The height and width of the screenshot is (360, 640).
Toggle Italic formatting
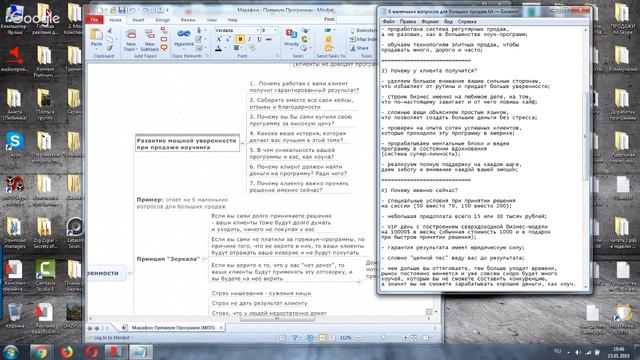249,39
